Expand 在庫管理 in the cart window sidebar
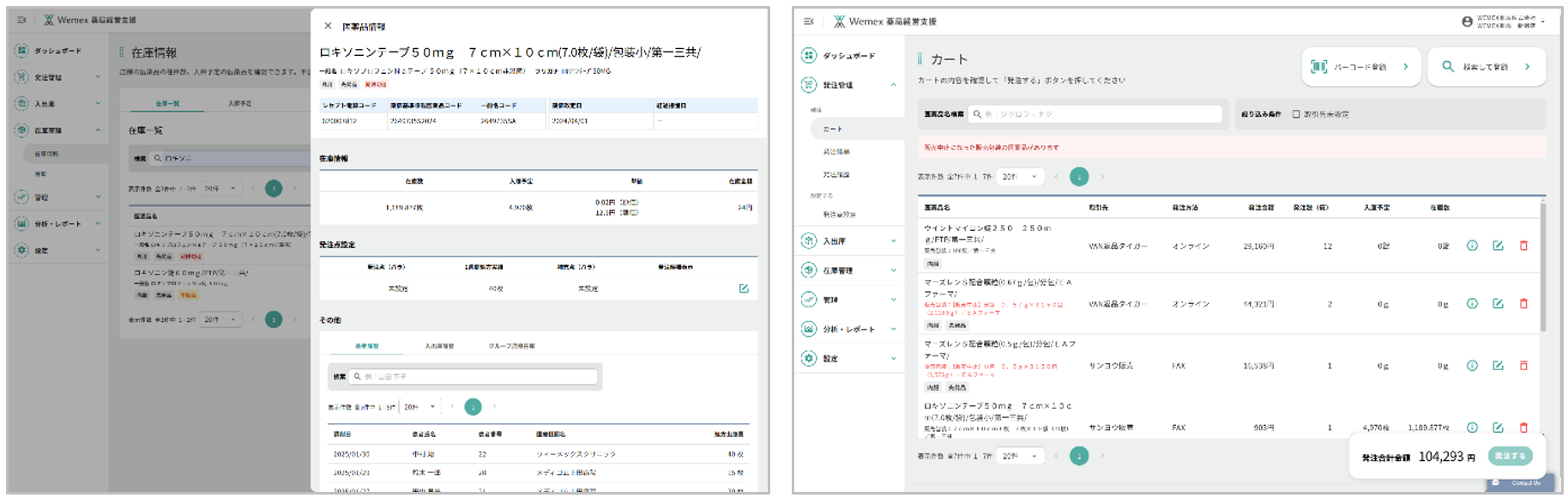This screenshot has height=498, width=1568. tap(893, 270)
